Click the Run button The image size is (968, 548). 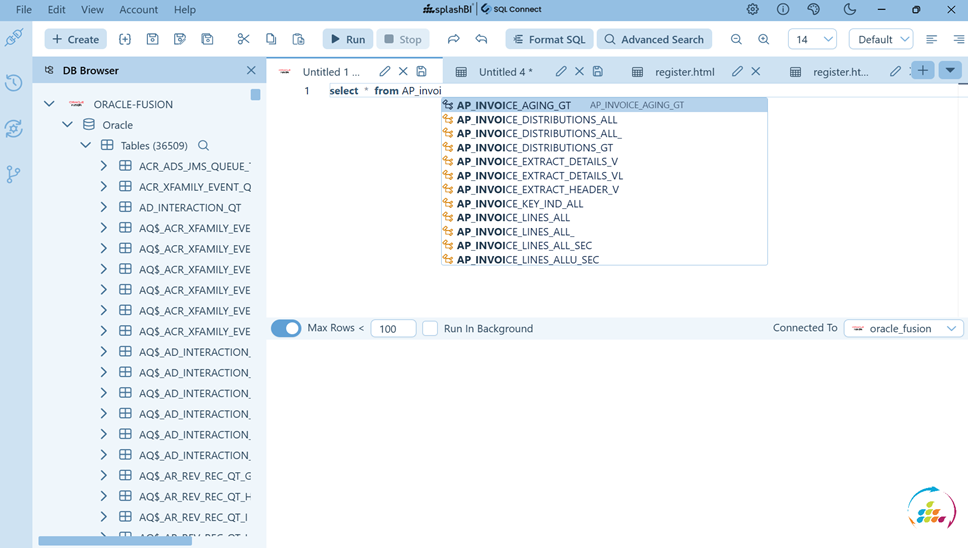pos(347,39)
